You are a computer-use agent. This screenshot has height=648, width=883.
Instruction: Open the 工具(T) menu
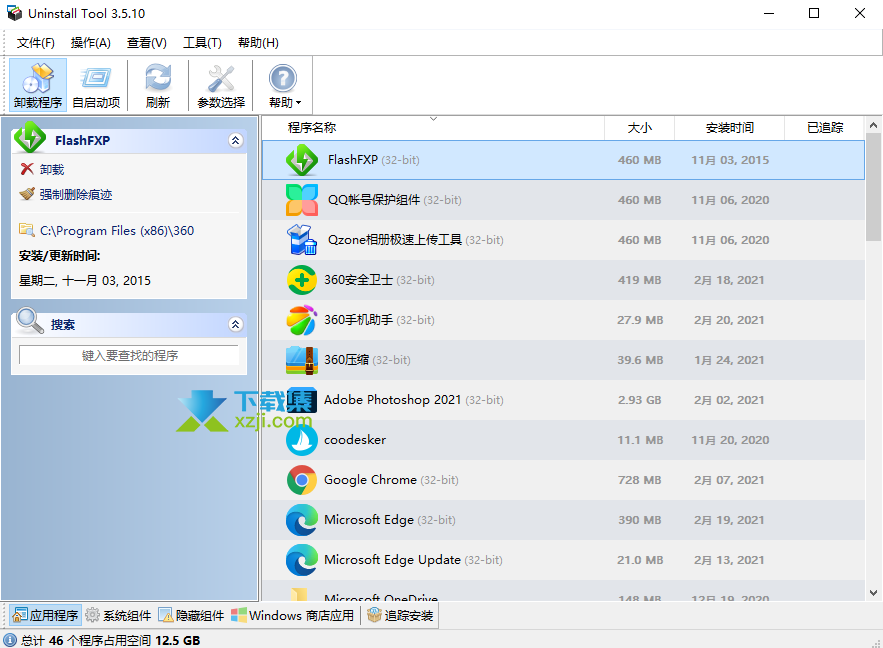tap(202, 43)
